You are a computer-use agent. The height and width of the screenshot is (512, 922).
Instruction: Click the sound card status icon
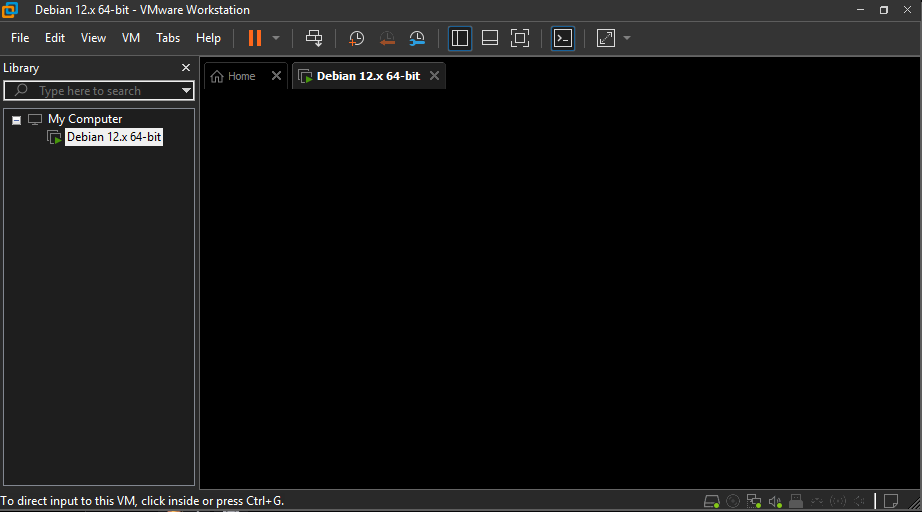point(775,501)
